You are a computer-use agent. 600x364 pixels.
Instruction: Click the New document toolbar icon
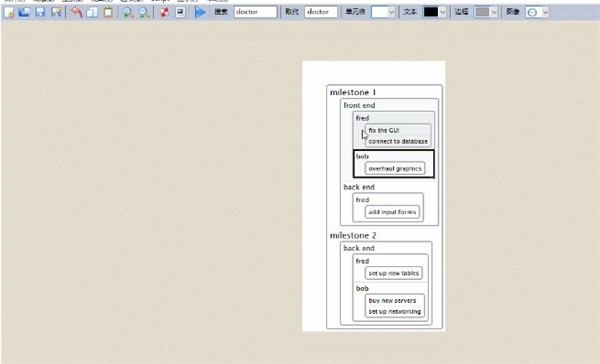click(x=9, y=12)
